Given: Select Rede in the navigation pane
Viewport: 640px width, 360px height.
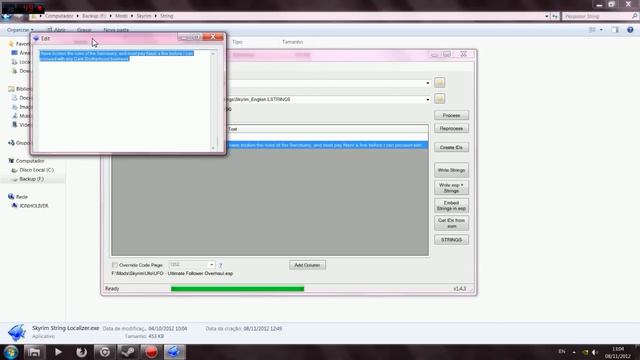Looking at the screenshot, I should click(22, 197).
